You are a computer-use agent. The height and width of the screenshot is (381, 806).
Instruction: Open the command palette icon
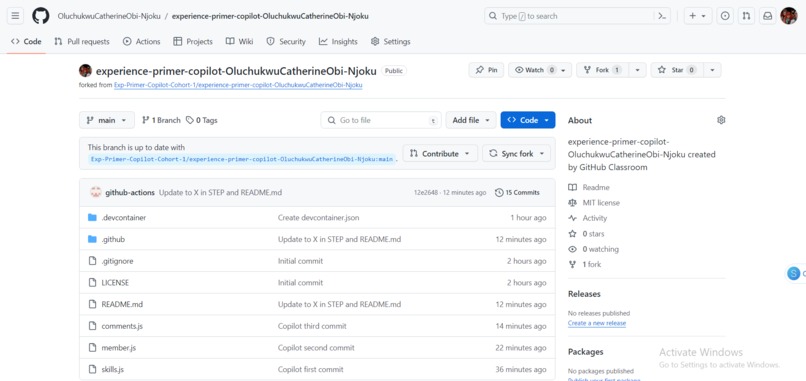point(663,16)
